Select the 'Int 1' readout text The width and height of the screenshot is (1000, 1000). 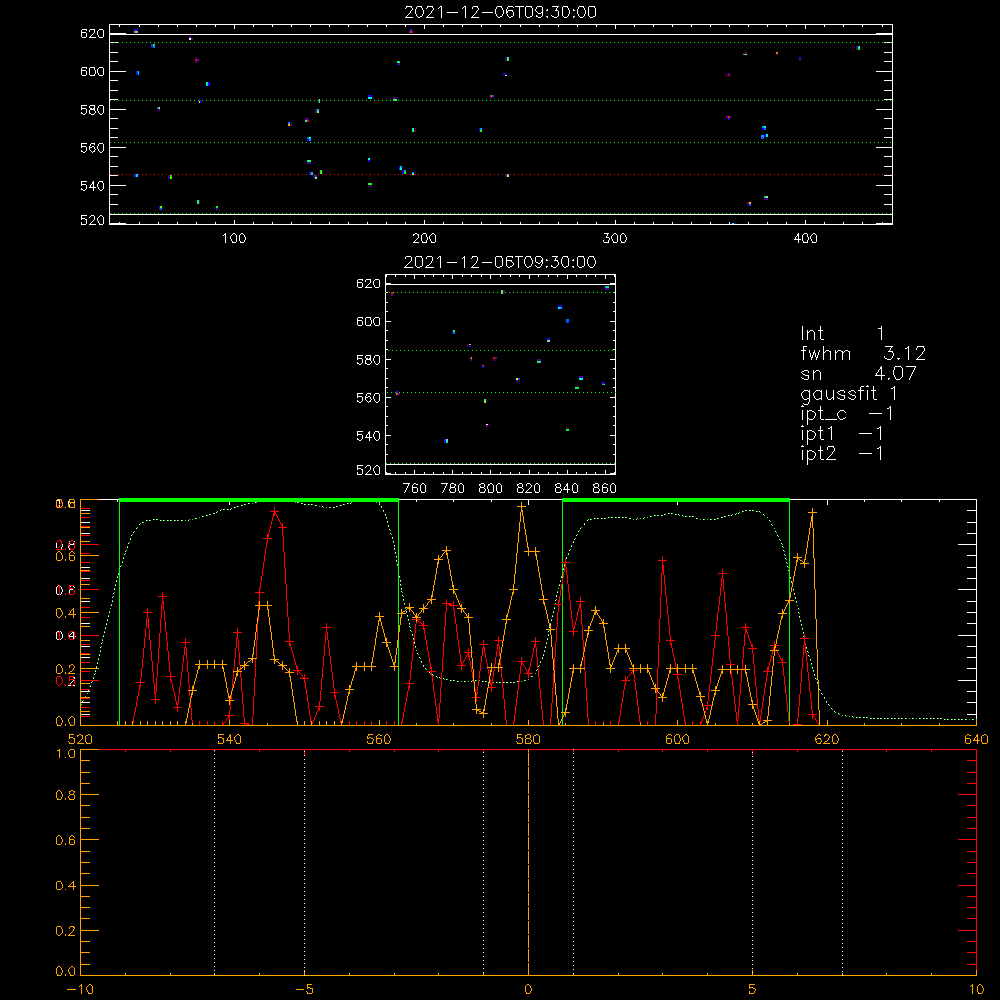click(x=842, y=334)
